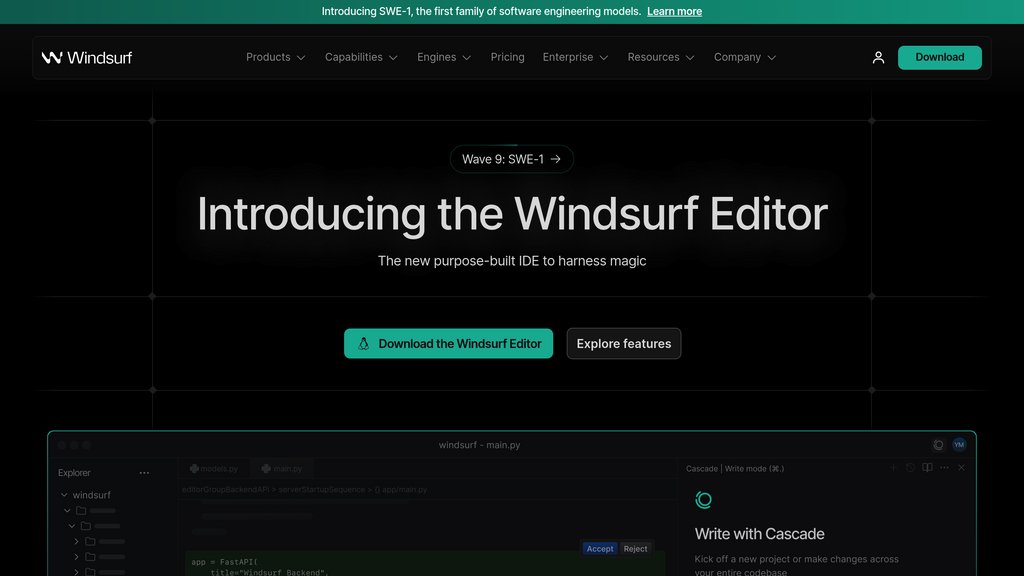Accept the suggested code change
The width and height of the screenshot is (1024, 576).
click(600, 548)
